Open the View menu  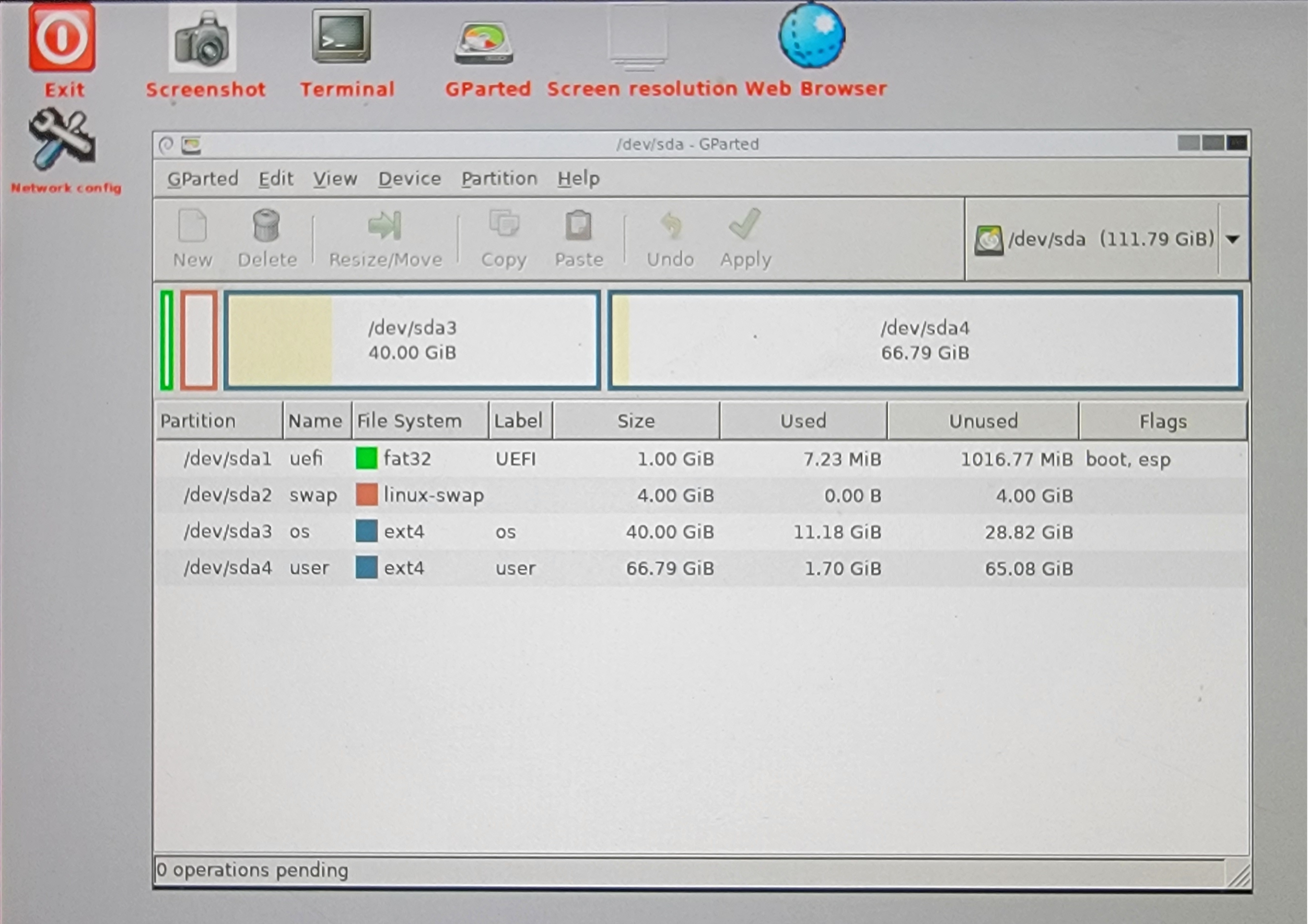point(334,179)
